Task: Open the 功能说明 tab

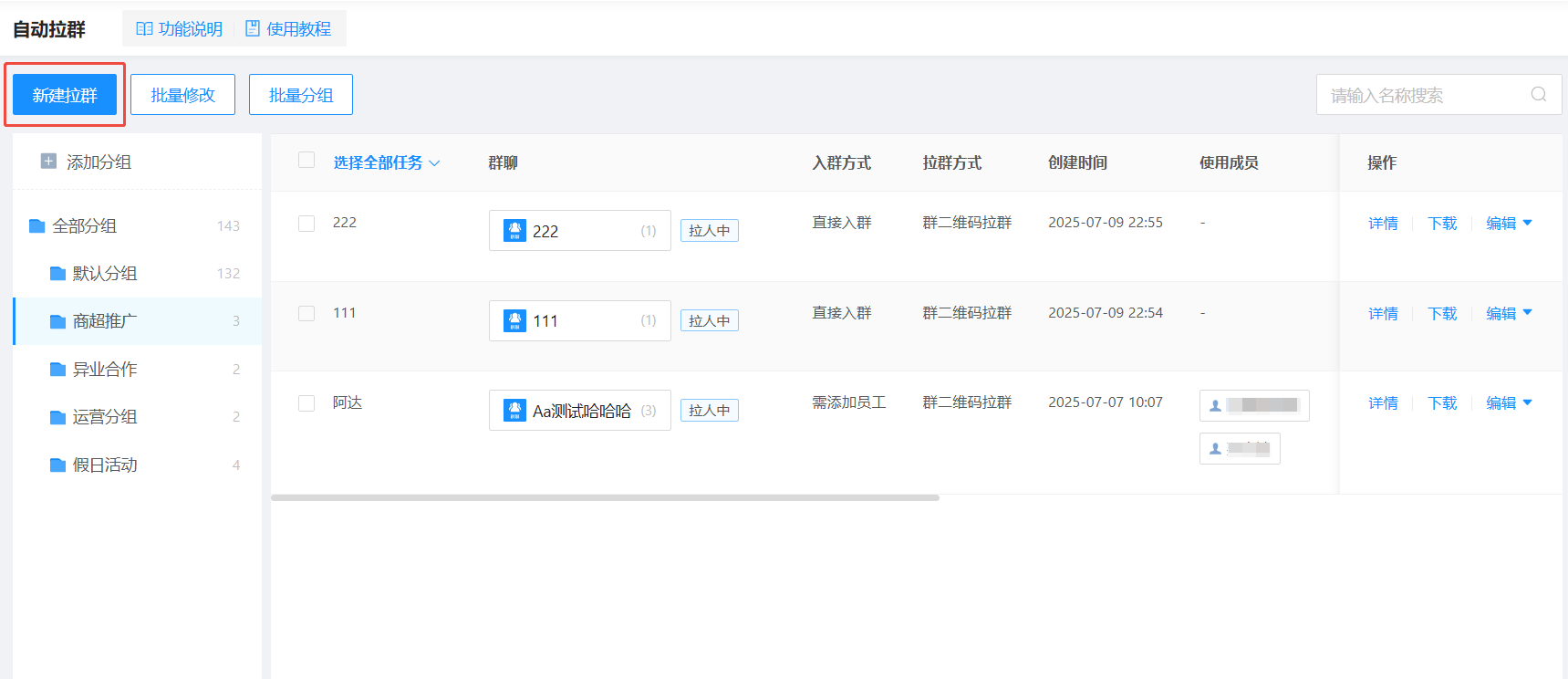Action: [x=180, y=29]
